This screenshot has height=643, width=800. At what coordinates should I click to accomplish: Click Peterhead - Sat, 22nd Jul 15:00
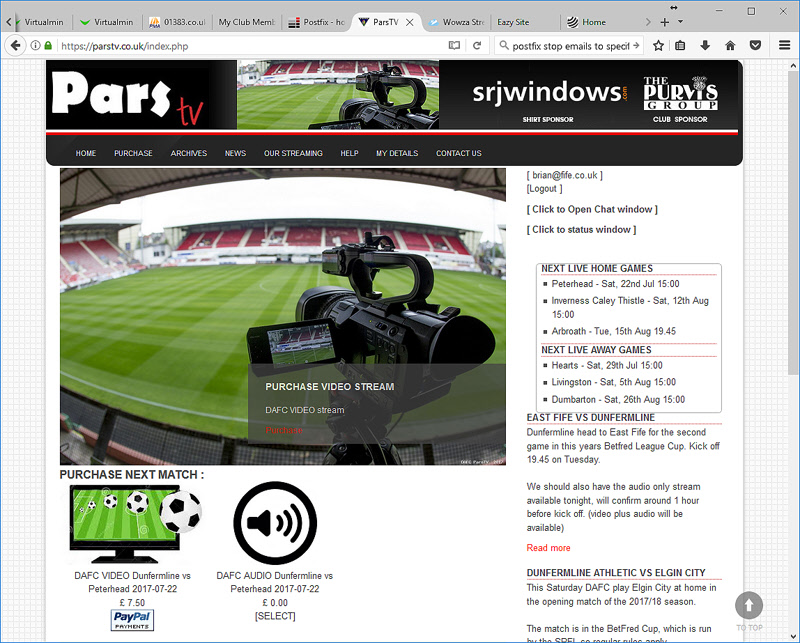[615, 284]
